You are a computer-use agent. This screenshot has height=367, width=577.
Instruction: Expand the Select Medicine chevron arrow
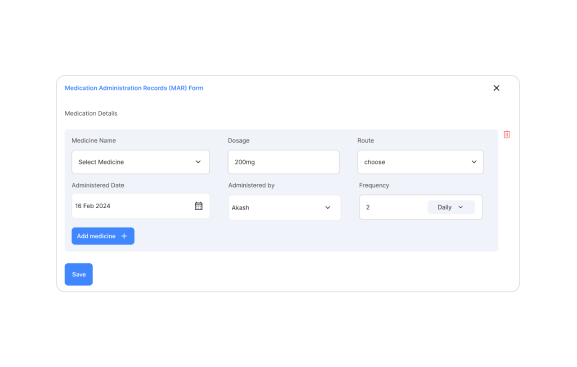point(198,162)
